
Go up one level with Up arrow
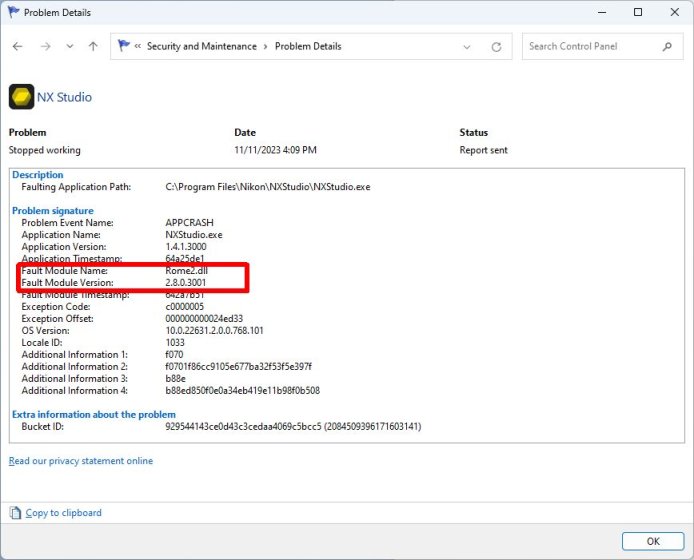pyautogui.click(x=93, y=46)
